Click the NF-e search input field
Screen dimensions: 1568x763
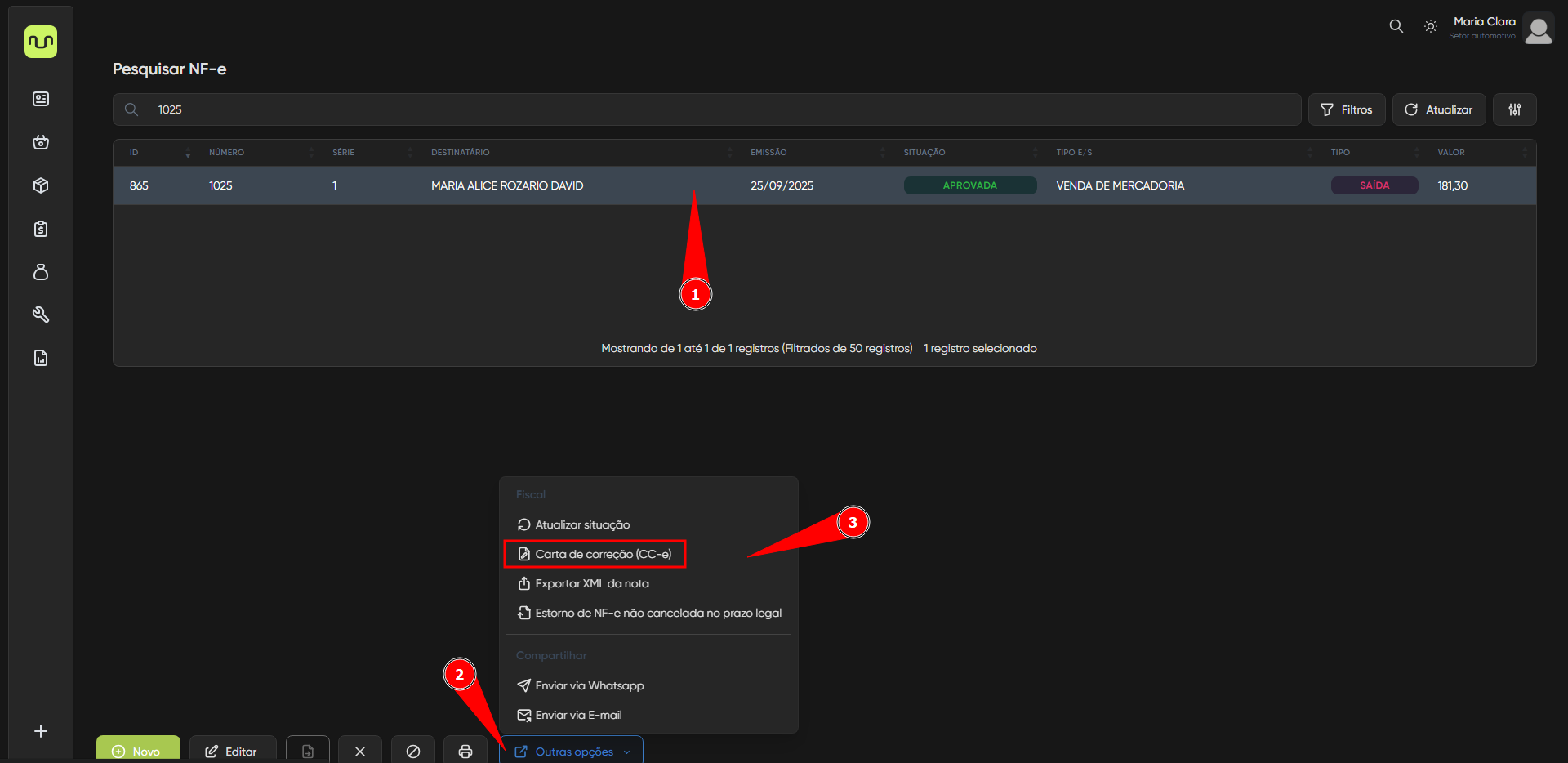point(719,109)
